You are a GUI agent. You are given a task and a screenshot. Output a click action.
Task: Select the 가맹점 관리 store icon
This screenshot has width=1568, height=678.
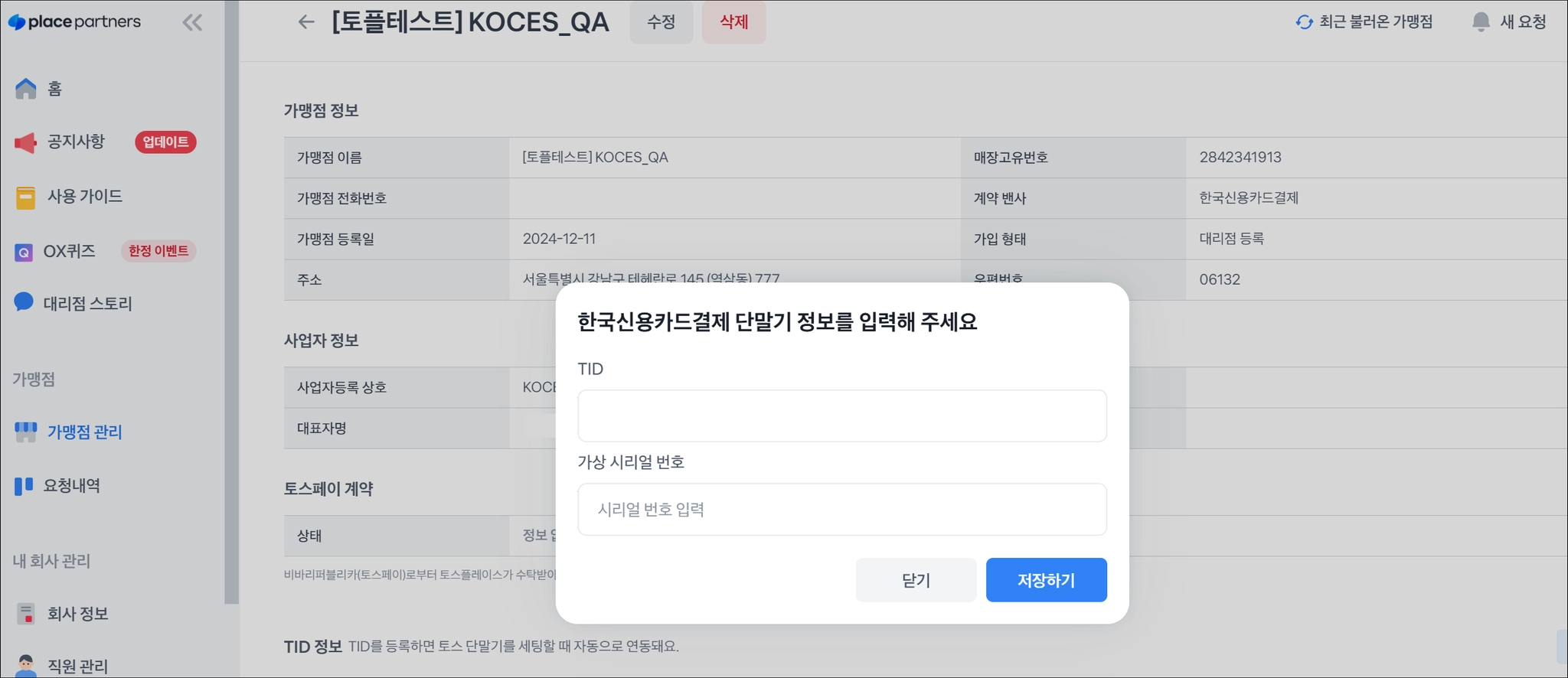[x=26, y=432]
